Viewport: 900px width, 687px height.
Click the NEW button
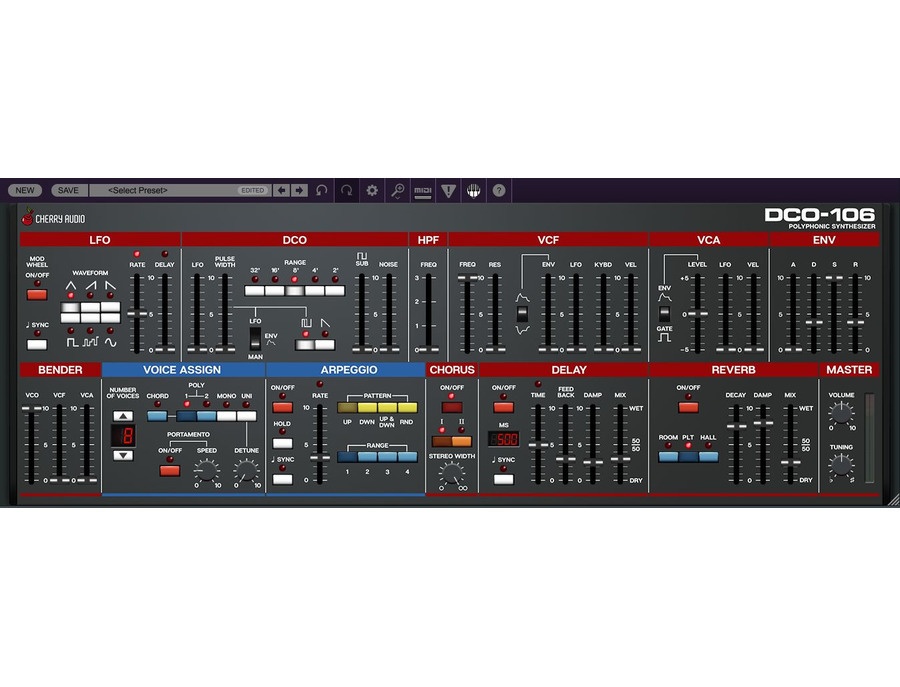(24, 190)
